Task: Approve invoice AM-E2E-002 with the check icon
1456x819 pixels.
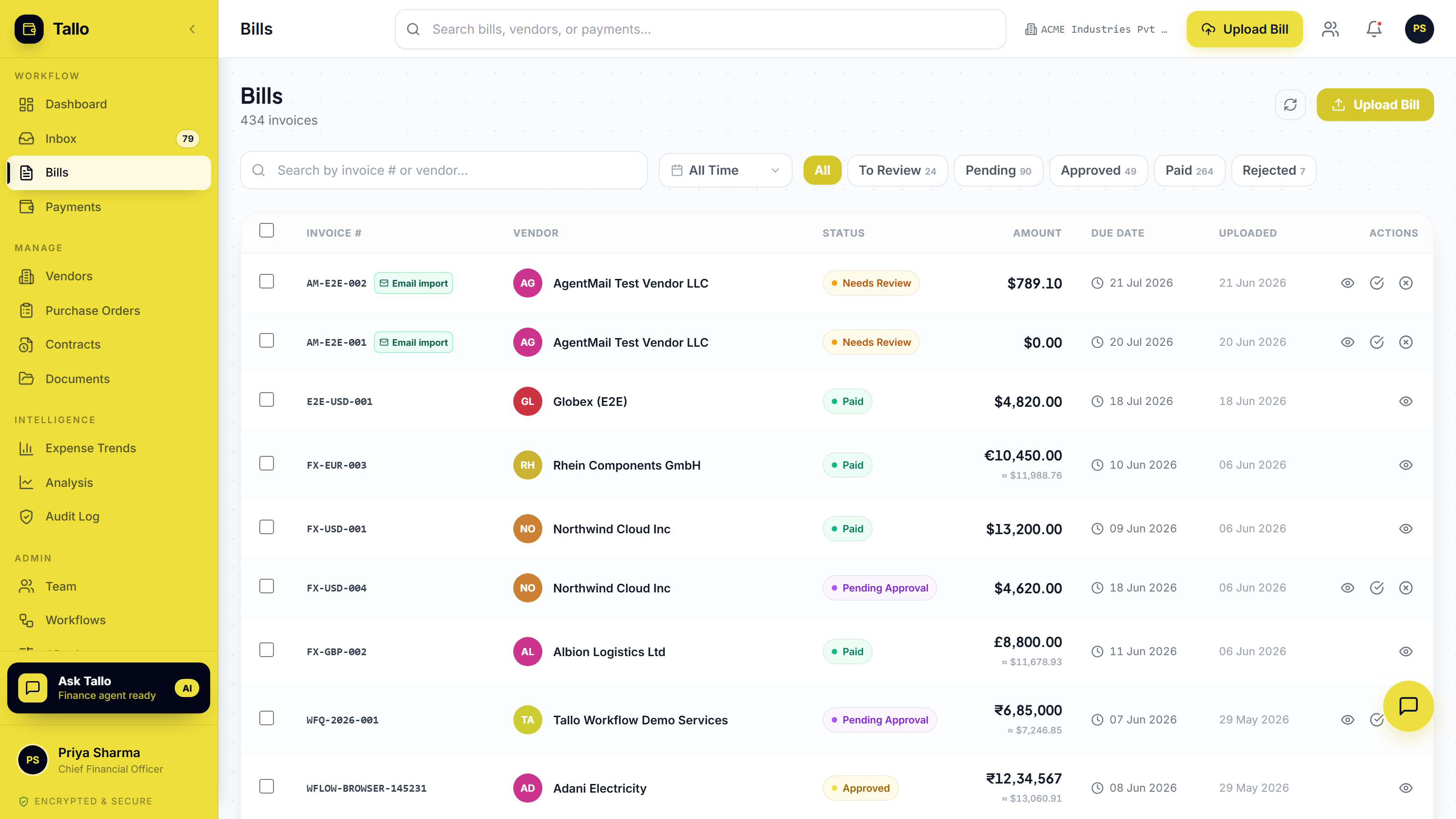Action: pos(1377,283)
